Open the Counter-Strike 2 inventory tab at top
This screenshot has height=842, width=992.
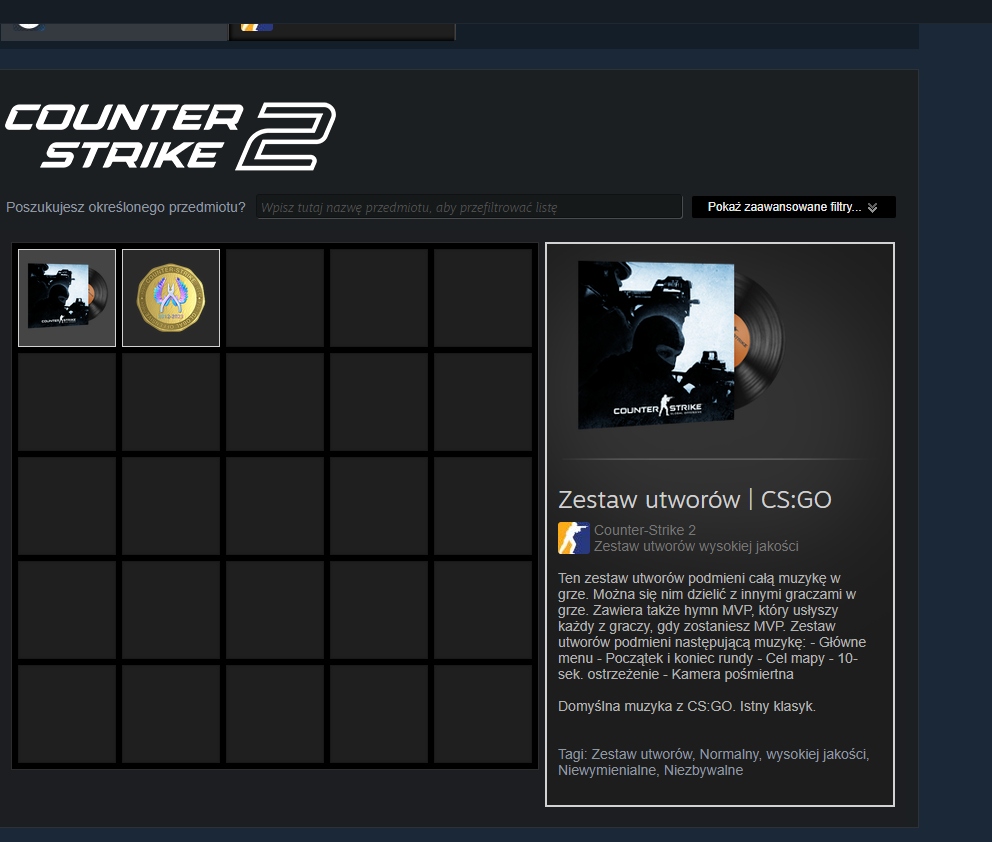click(x=342, y=32)
